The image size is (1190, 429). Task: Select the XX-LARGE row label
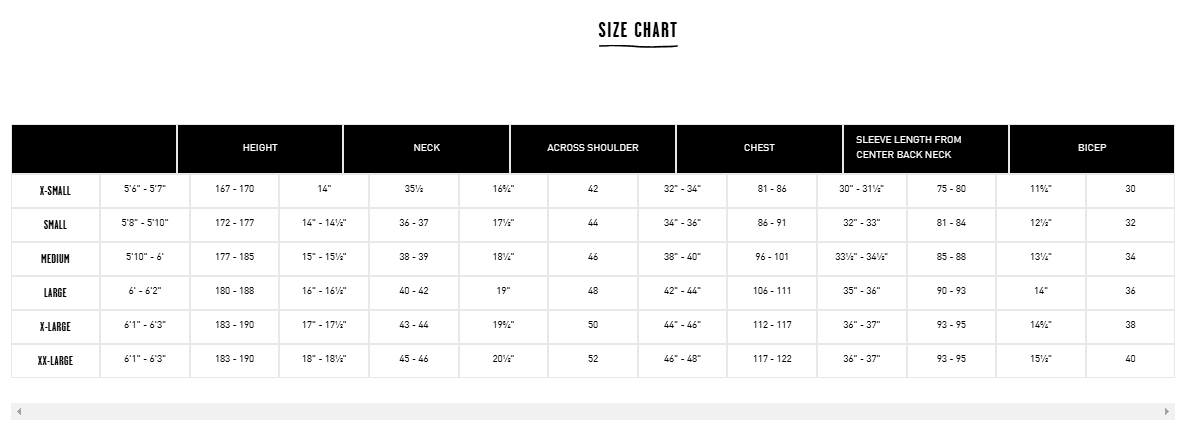click(55, 361)
